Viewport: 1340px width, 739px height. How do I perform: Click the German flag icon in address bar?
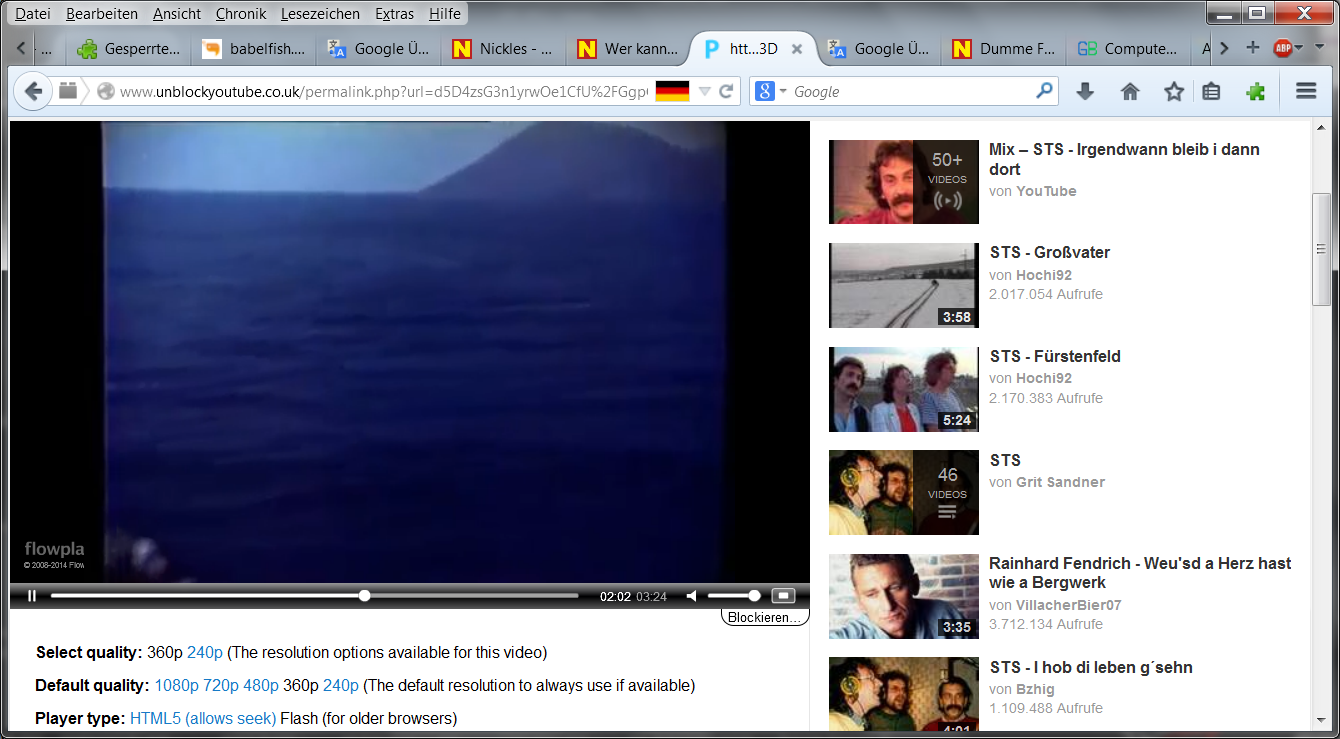(672, 91)
